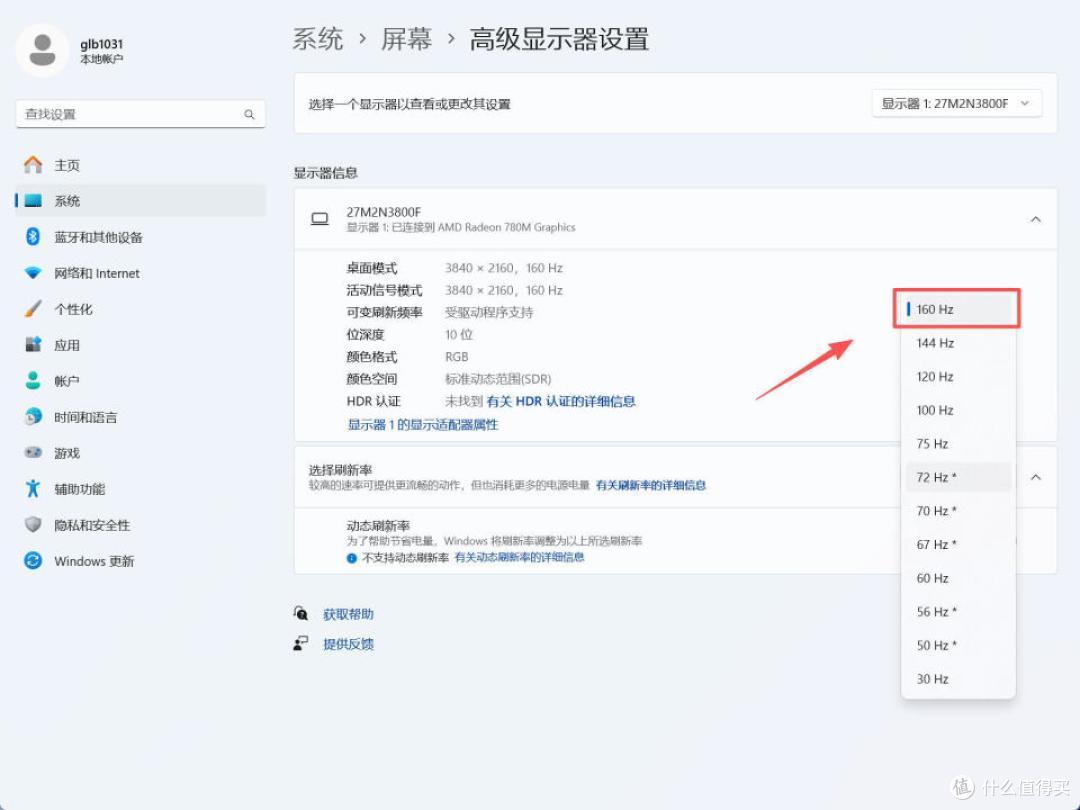
Task: Click the Apps icon in sidebar
Action: click(33, 344)
